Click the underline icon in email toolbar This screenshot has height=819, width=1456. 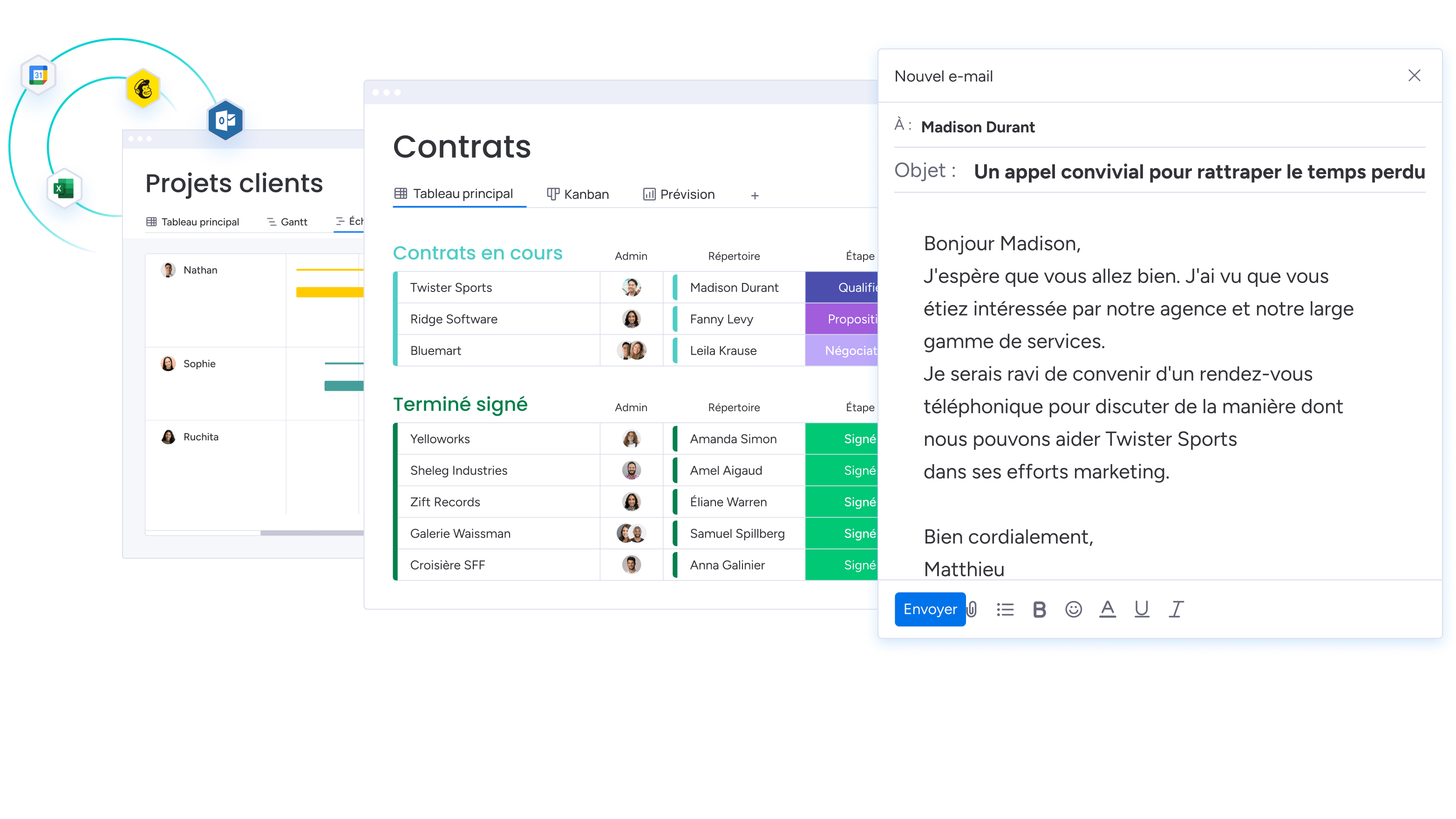tap(1142, 609)
